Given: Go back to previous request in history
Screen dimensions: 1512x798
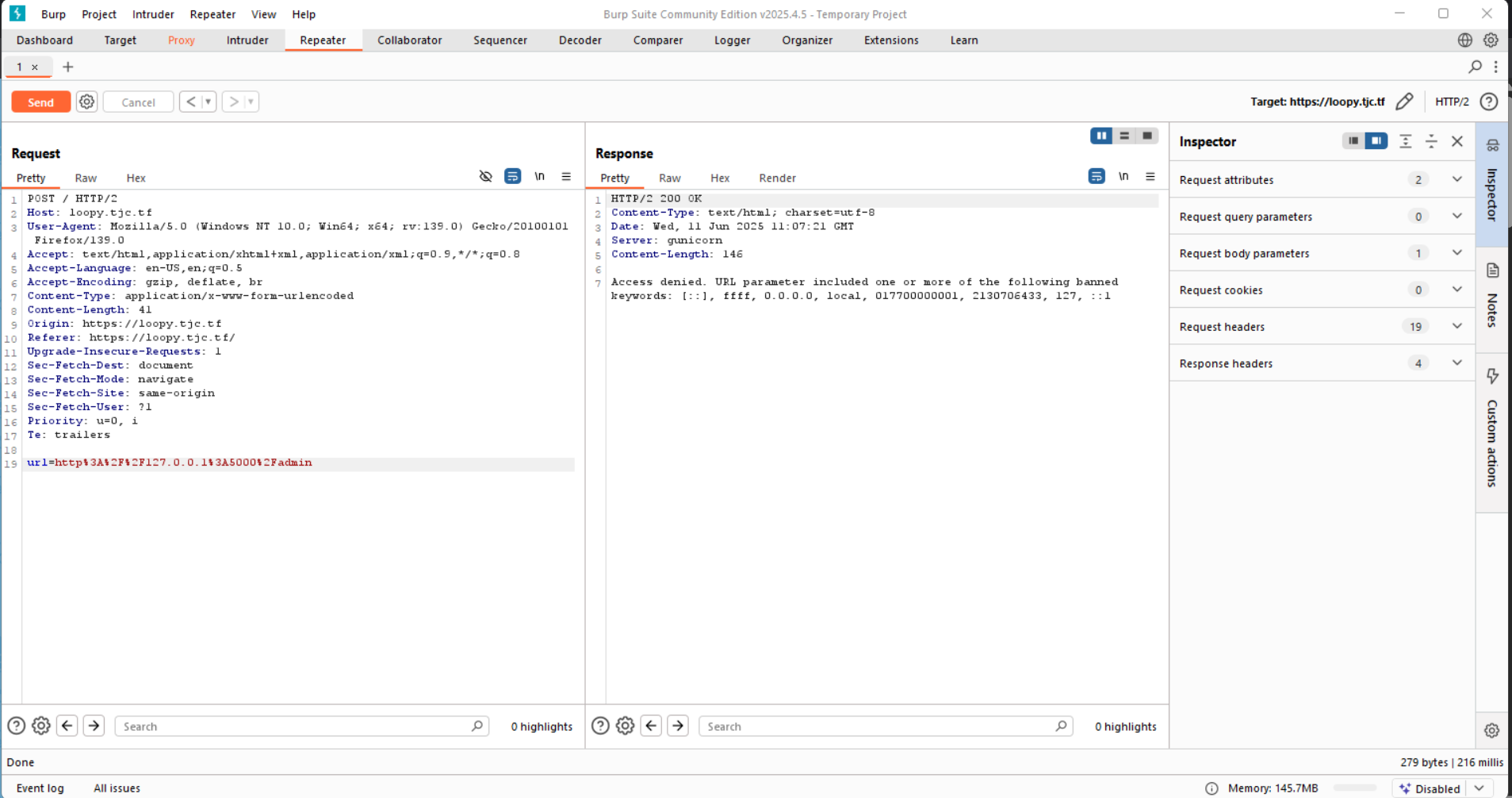Looking at the screenshot, I should click(x=191, y=102).
